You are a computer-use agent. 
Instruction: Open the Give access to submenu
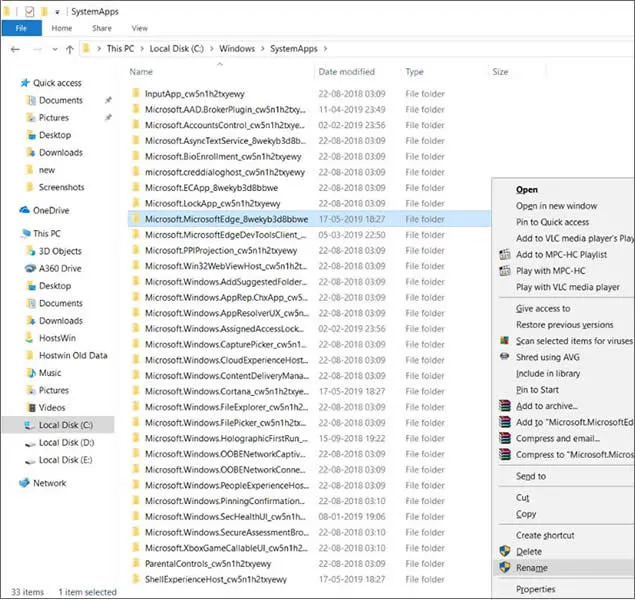pyautogui.click(x=543, y=309)
